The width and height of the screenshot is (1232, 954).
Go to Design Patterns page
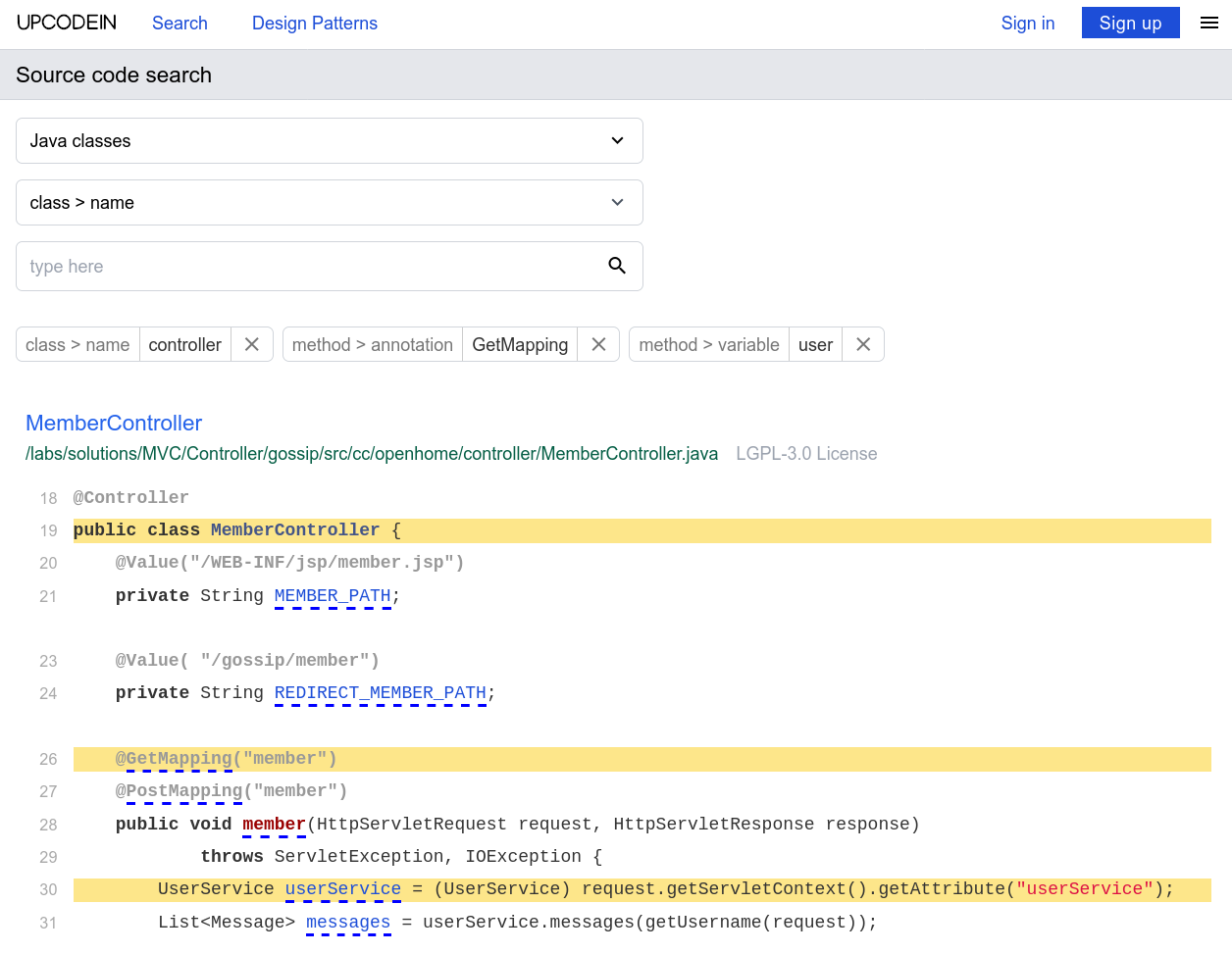pyautogui.click(x=314, y=24)
